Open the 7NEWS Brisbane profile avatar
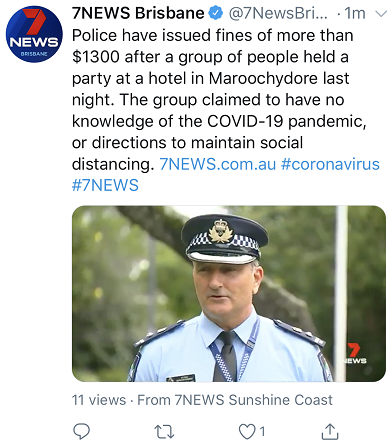Screen dimensions: 388x446 [34, 35]
